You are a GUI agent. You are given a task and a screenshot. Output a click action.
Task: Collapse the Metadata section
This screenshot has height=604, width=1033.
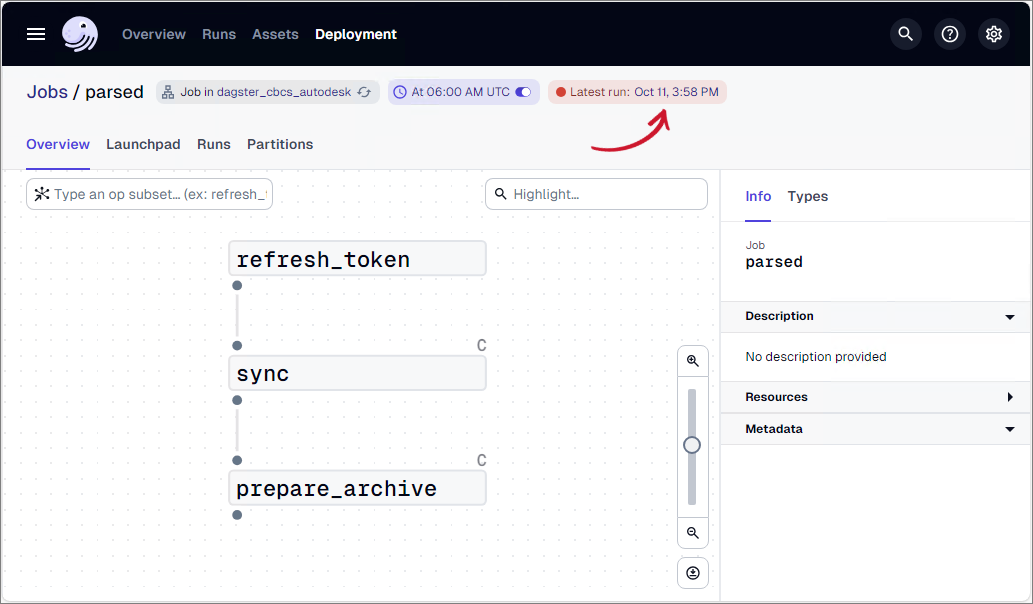click(x=1010, y=429)
